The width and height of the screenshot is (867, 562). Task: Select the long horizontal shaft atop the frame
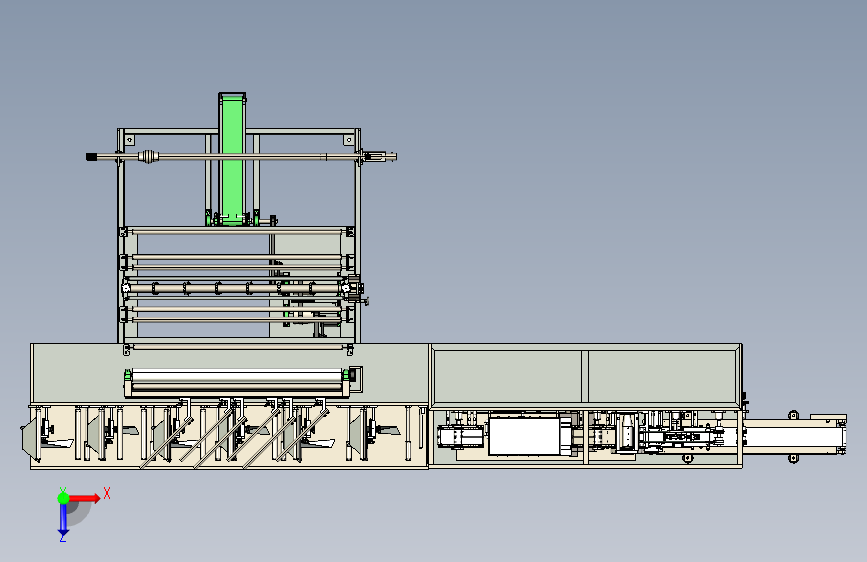click(x=241, y=157)
